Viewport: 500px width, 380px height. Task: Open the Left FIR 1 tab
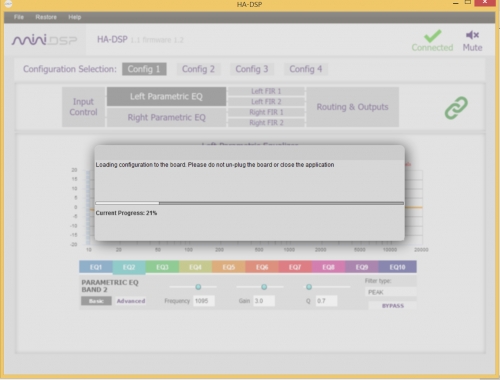(266, 91)
